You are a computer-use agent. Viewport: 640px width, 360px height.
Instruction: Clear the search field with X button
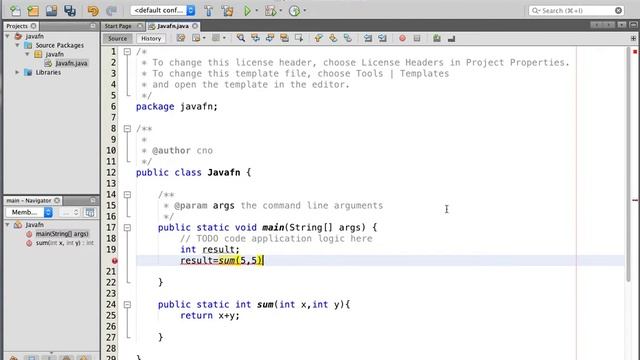[x=618, y=10]
